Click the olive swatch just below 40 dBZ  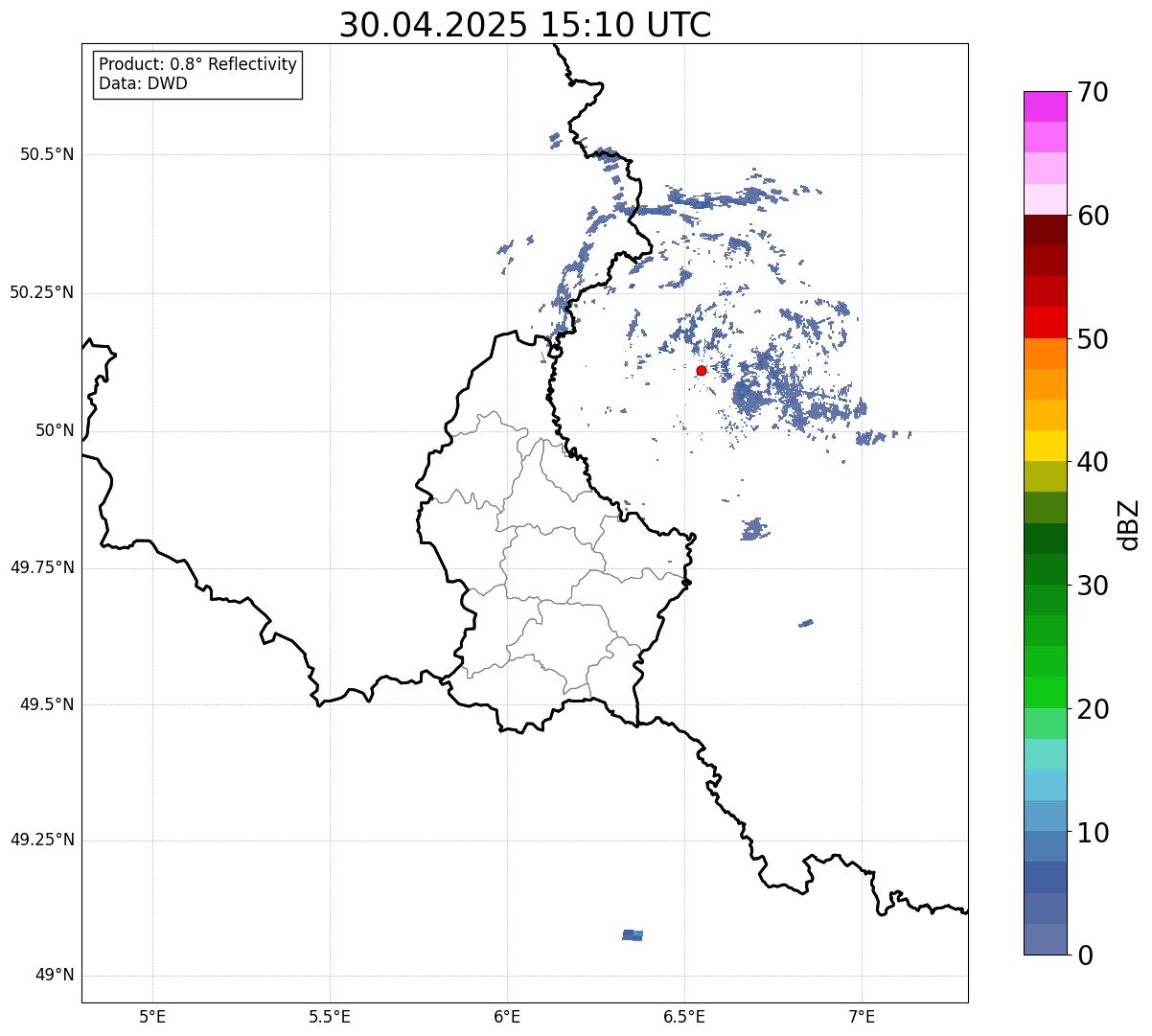1045,477
